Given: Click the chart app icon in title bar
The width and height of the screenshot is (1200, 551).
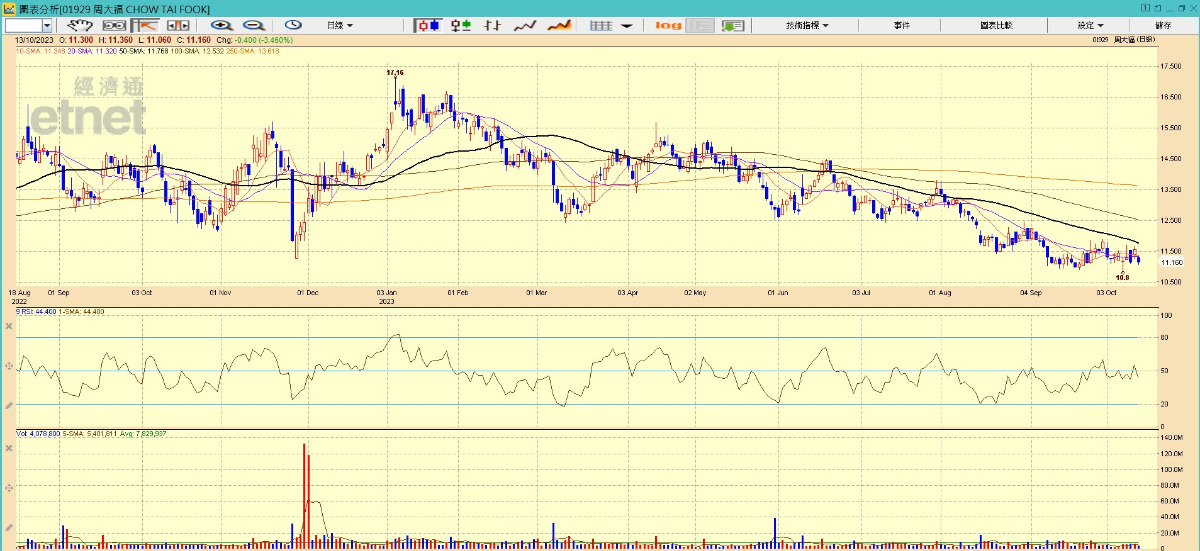Looking at the screenshot, I should 9,8.
